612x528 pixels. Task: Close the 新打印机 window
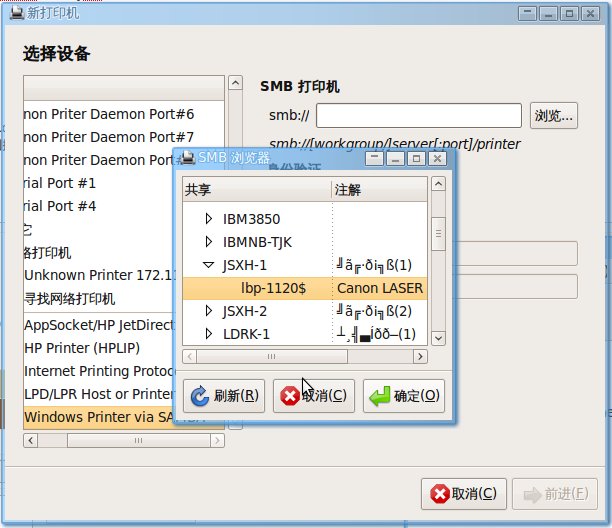590,14
